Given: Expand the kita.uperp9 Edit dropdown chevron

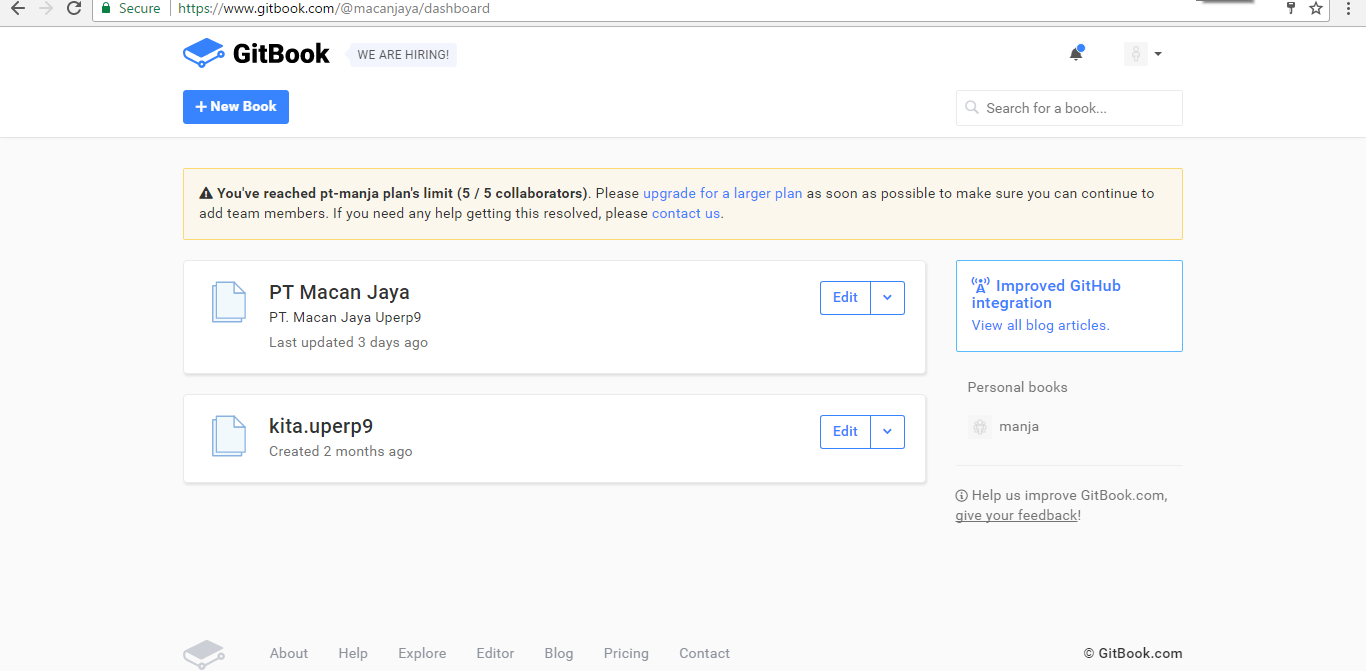Looking at the screenshot, I should click(888, 431).
